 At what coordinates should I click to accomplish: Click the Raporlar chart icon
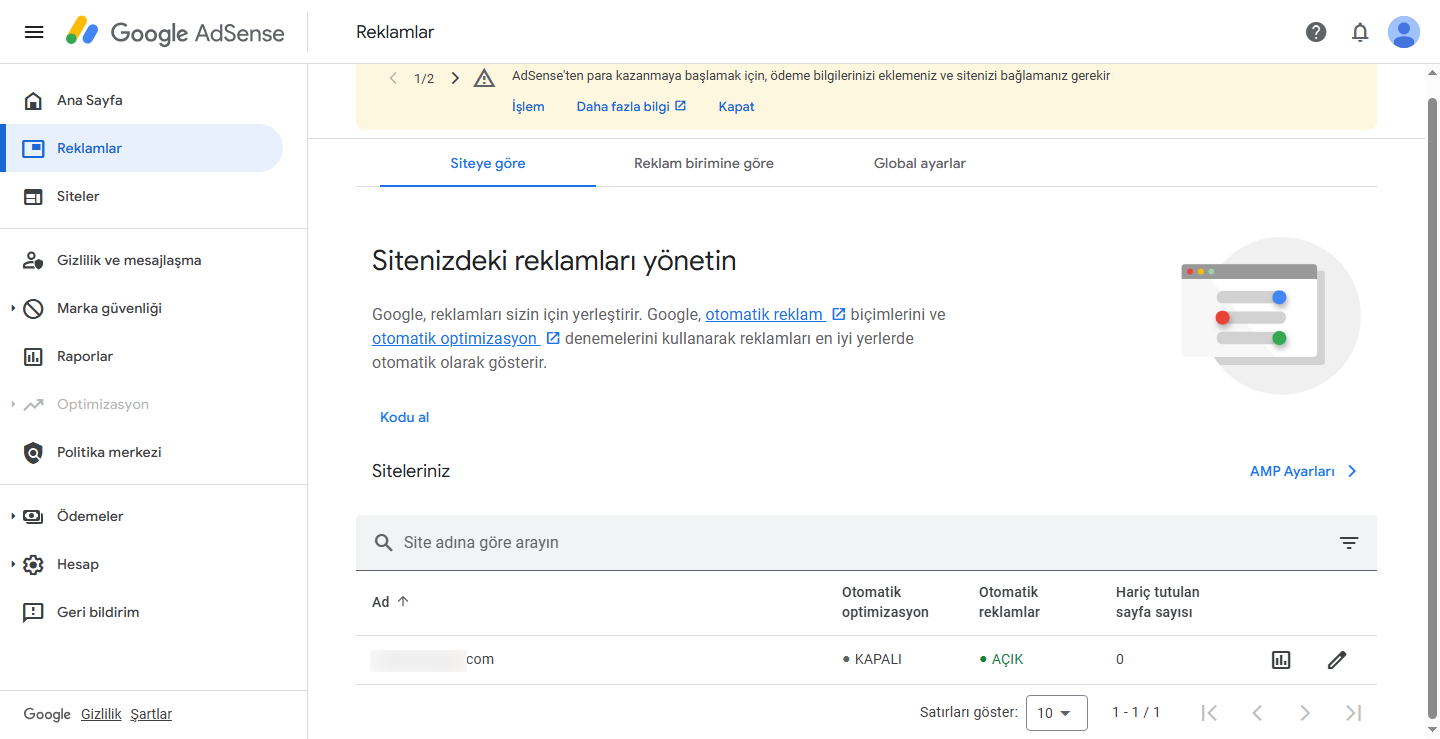(33, 356)
